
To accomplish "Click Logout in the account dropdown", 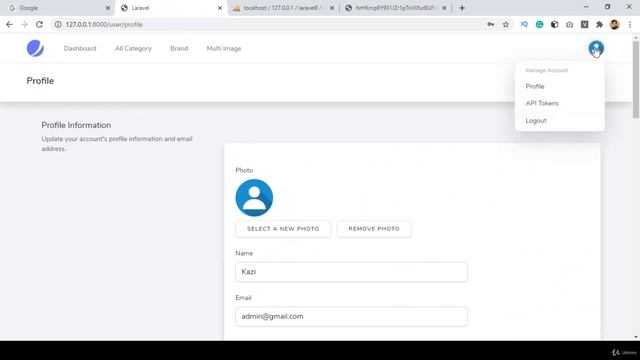I will (560, 120).
